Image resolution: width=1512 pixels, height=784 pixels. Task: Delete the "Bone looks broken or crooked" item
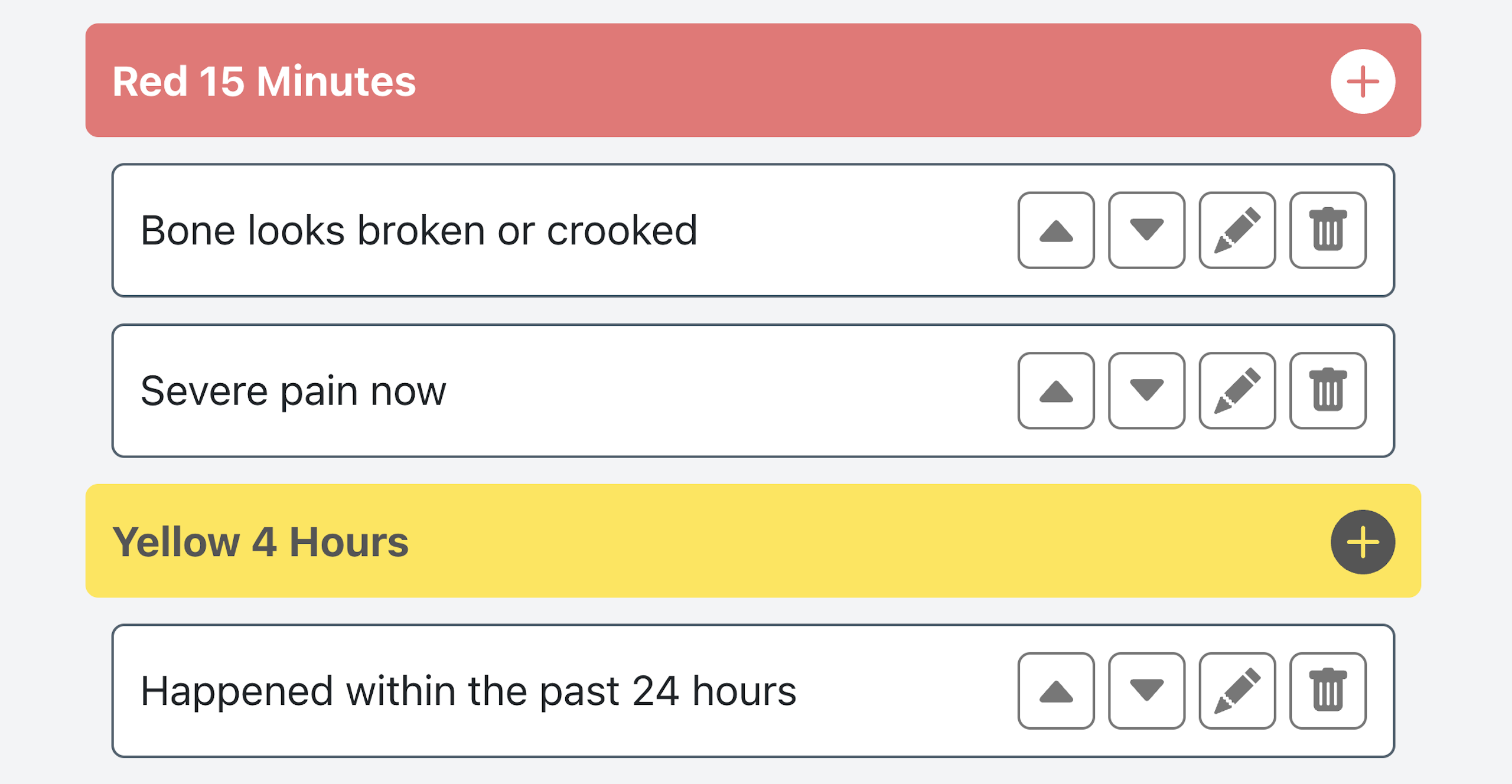pos(1328,231)
